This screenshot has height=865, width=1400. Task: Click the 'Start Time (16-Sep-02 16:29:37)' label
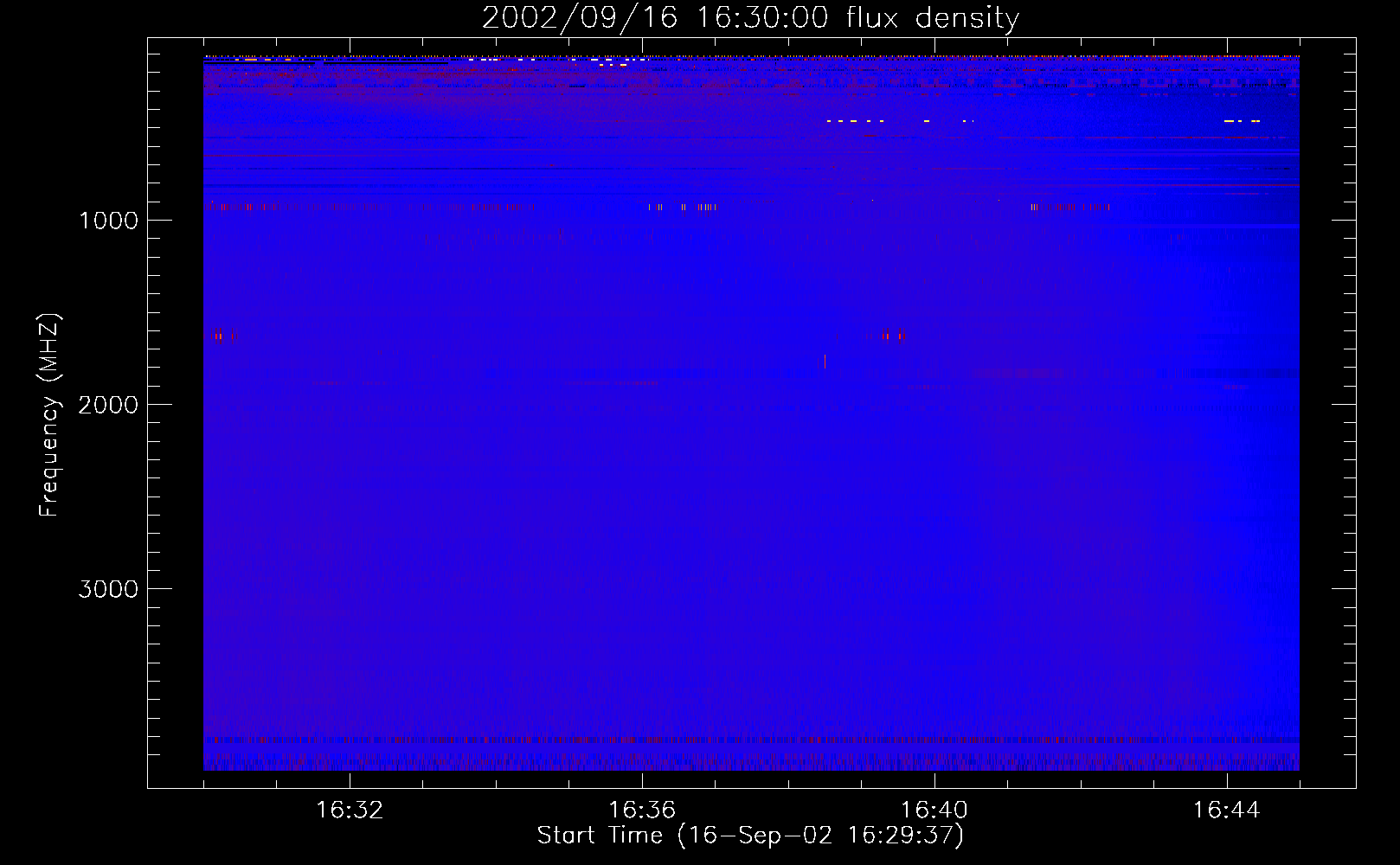750,836
